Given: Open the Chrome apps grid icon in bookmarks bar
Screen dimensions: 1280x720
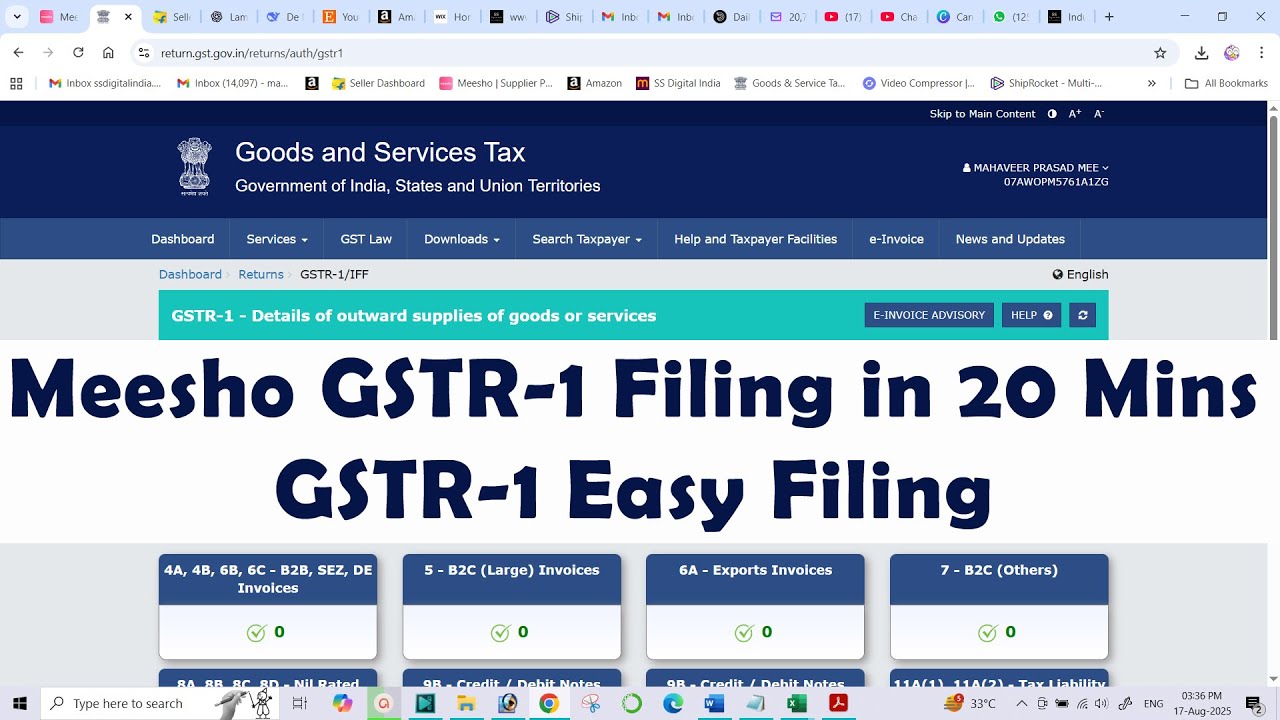Looking at the screenshot, I should [x=16, y=83].
